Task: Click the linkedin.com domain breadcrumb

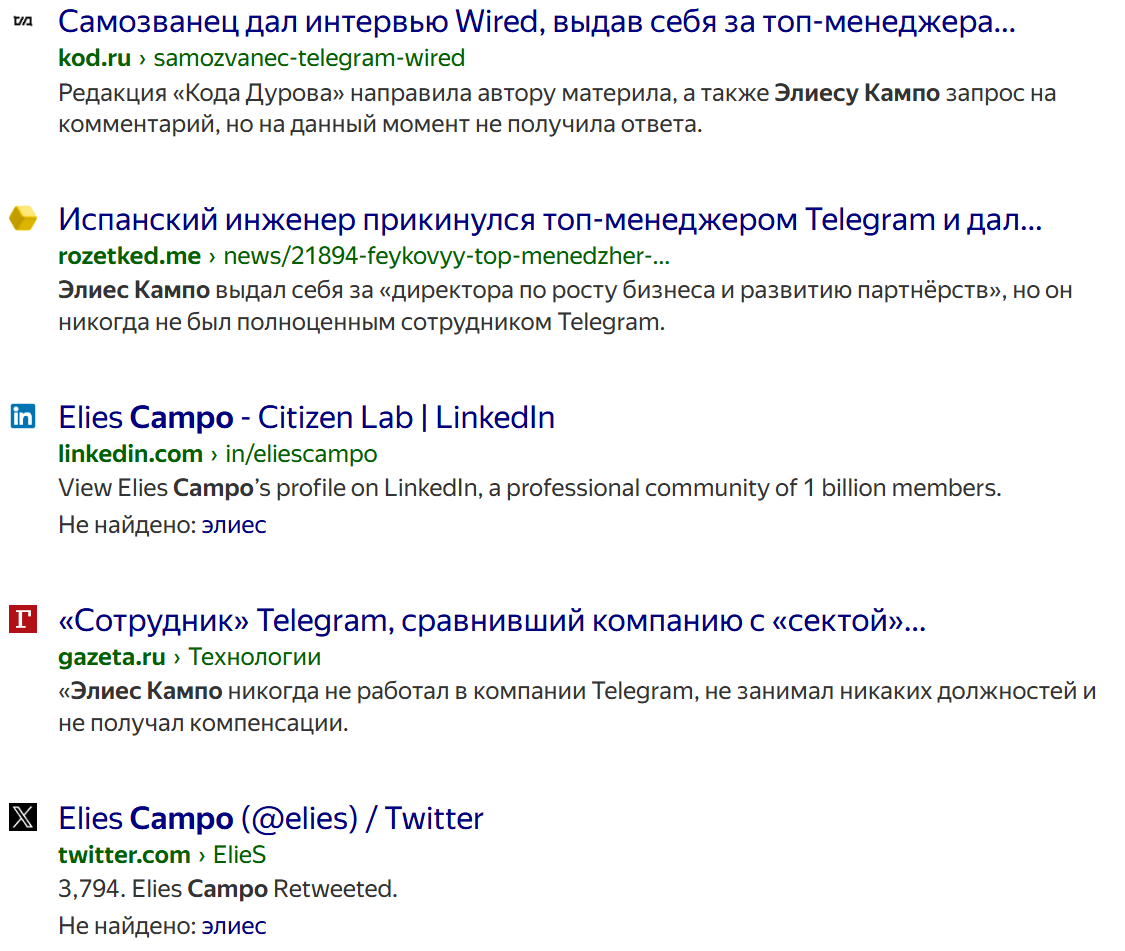Action: (x=131, y=454)
